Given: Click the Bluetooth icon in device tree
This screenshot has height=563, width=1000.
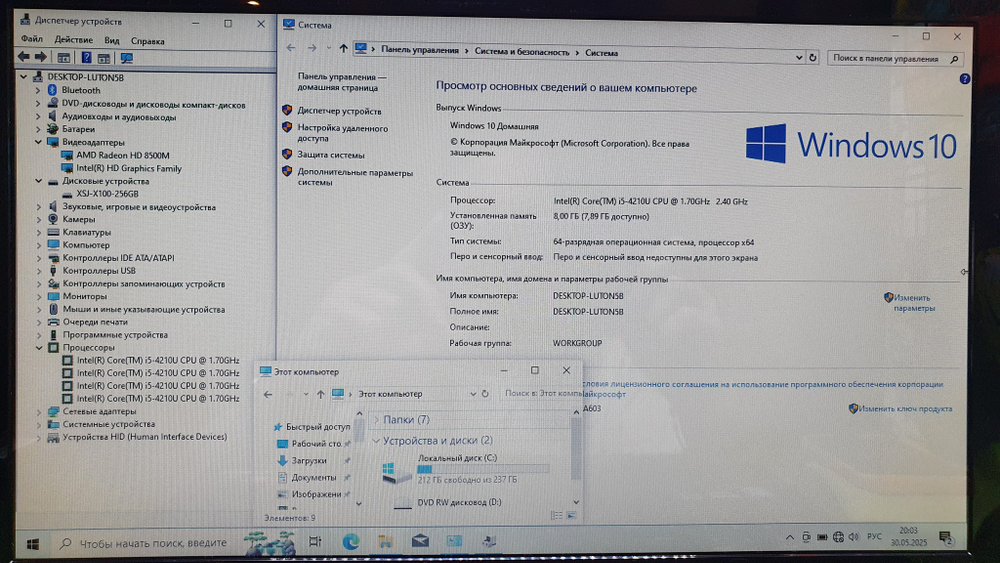Looking at the screenshot, I should [52, 90].
